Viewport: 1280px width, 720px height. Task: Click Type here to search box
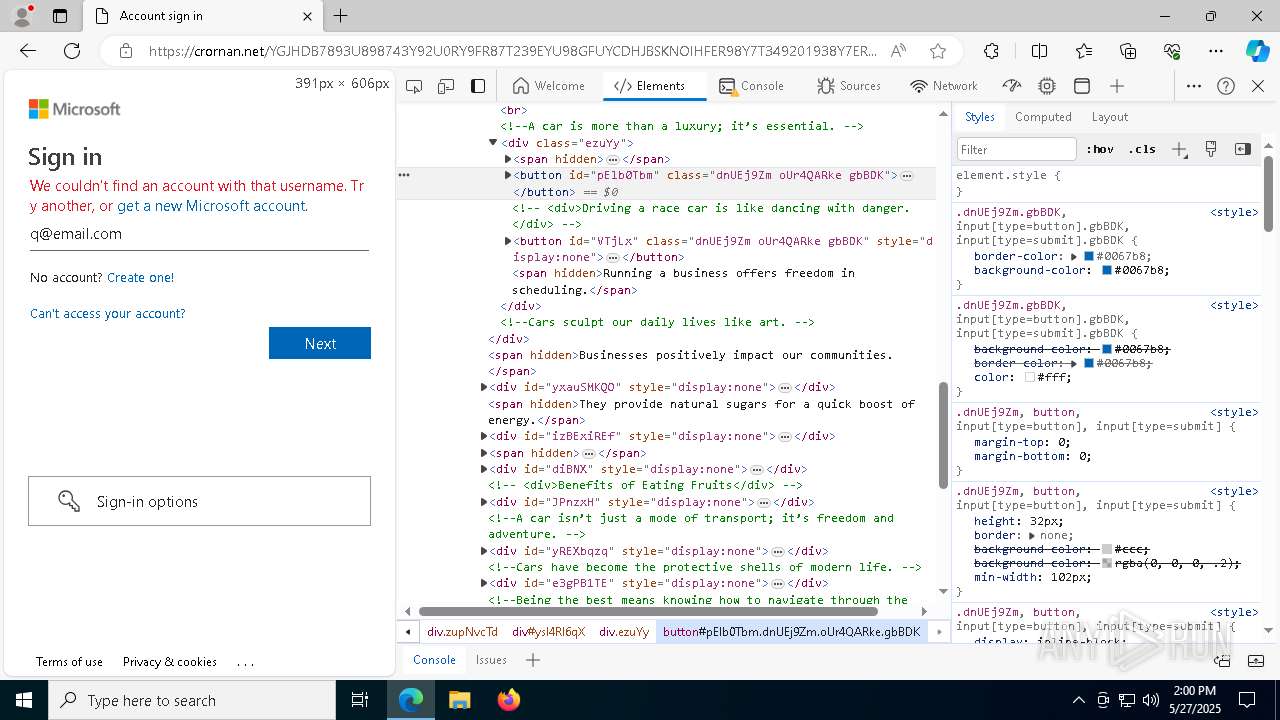(192, 700)
